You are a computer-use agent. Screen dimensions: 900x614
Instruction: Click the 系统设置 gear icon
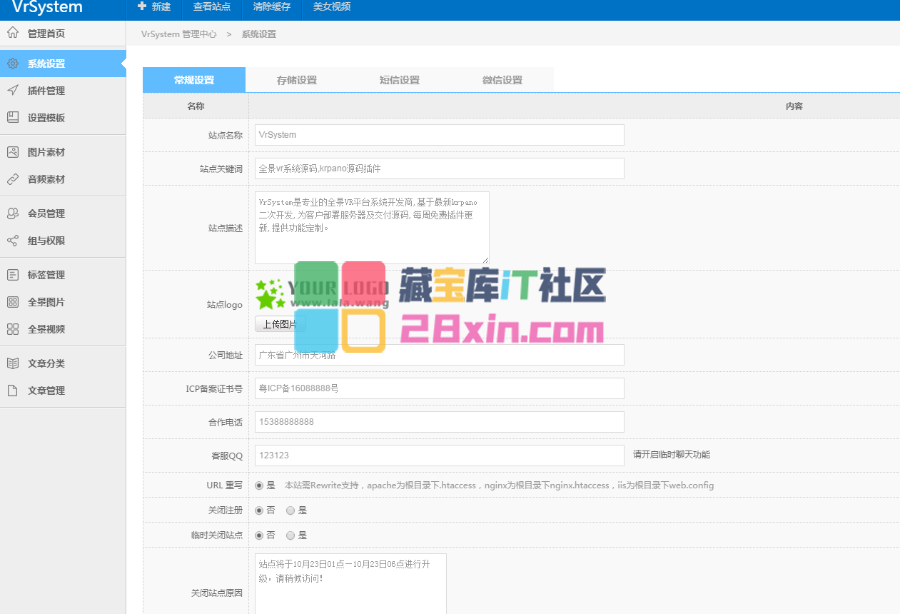(13, 64)
